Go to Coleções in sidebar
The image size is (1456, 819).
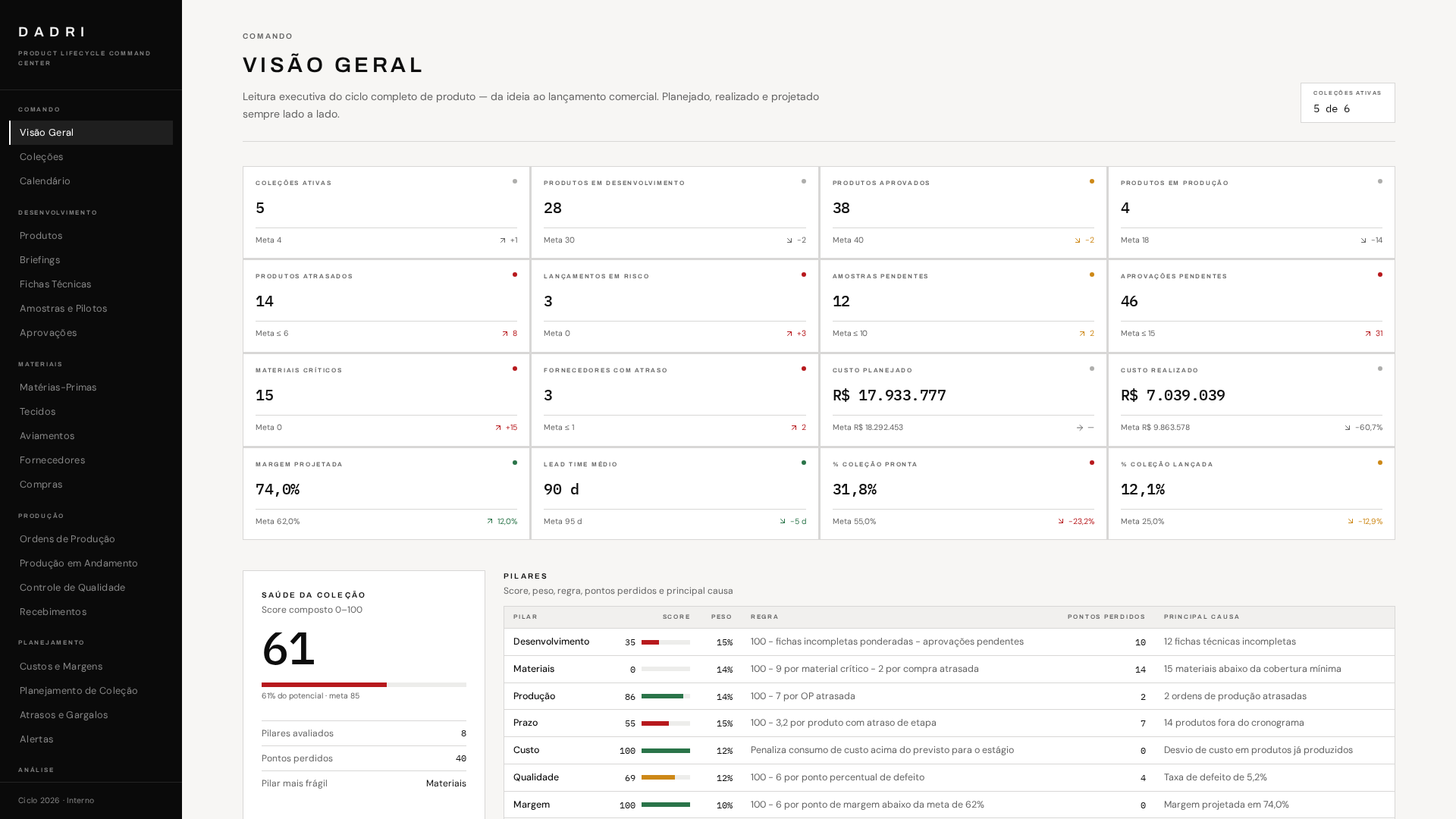pyautogui.click(x=91, y=157)
